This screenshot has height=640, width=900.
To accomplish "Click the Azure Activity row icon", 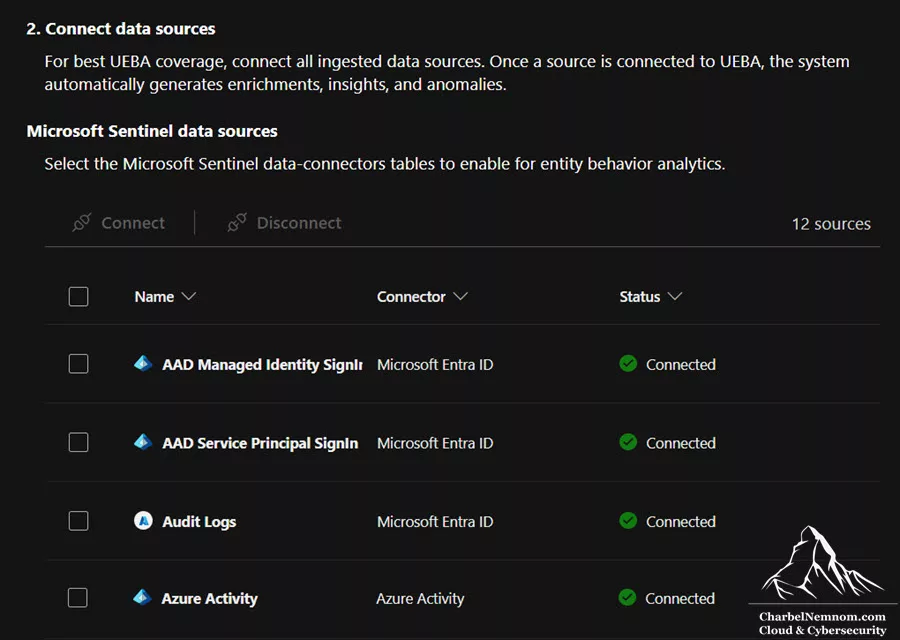I will (x=142, y=598).
